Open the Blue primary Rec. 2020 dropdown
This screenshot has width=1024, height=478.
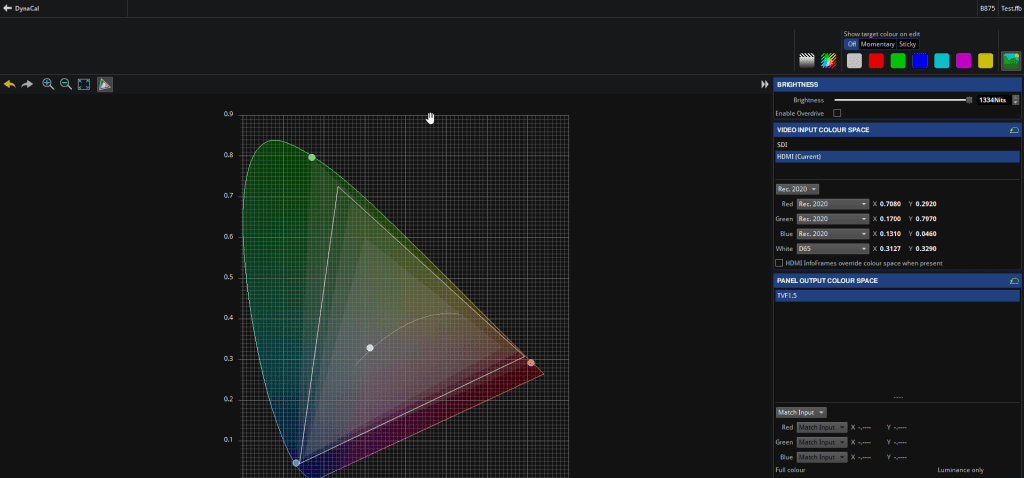[x=833, y=234]
